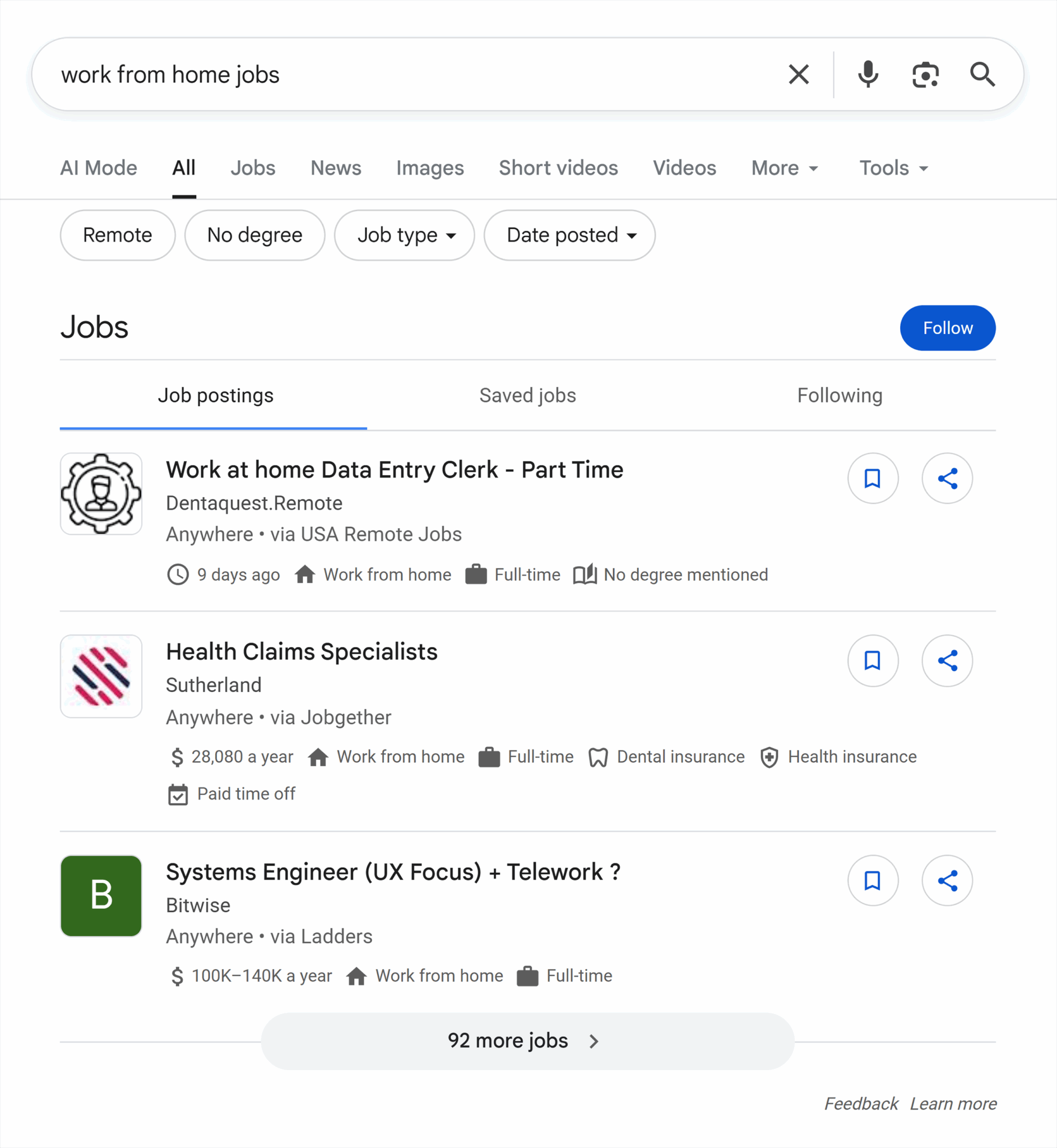1057x1148 pixels.
Task: Open the Following tab
Action: 840,395
